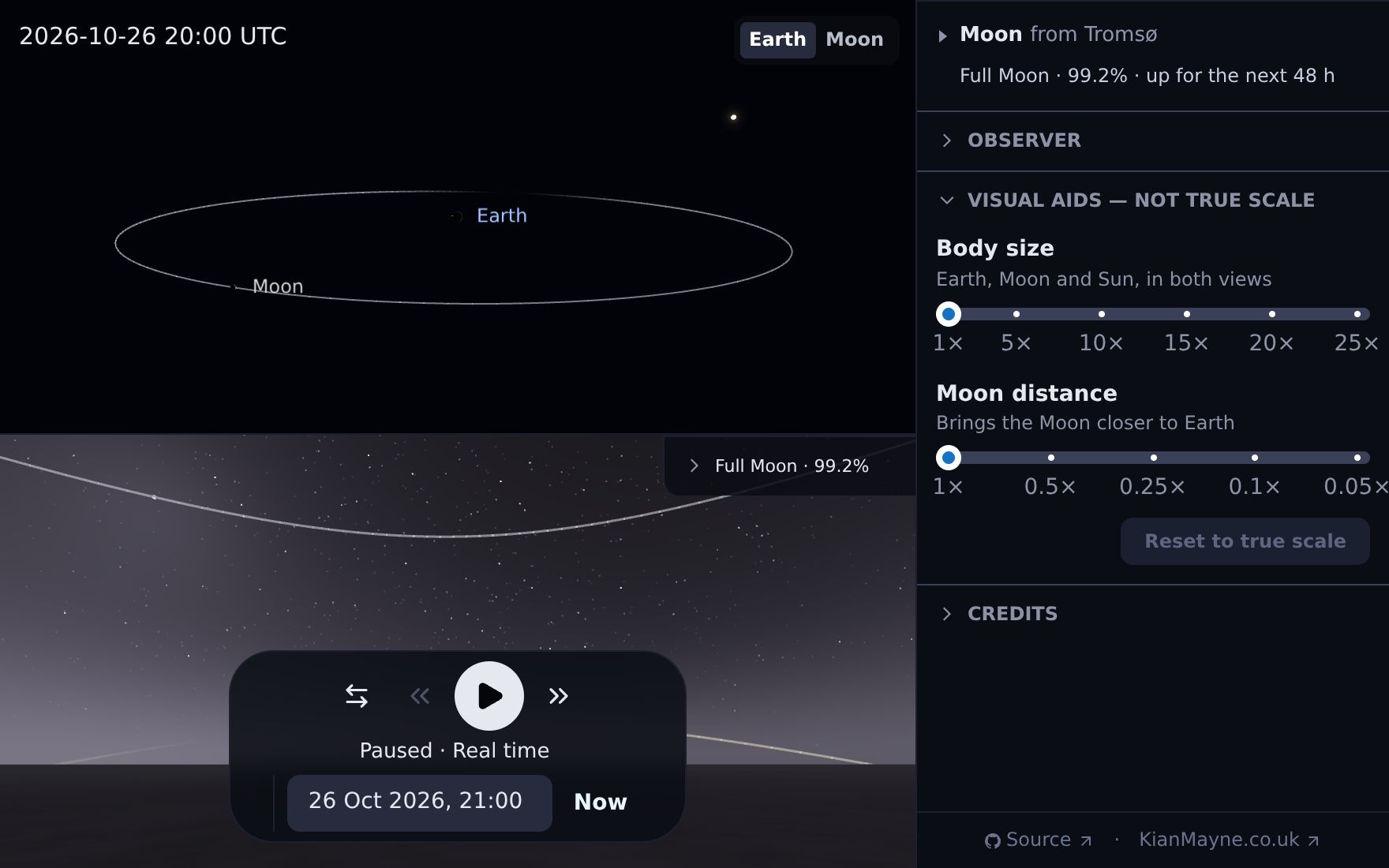The height and width of the screenshot is (868, 1389).
Task: Set Moon distance slider to 0.5×
Action: 1051,458
